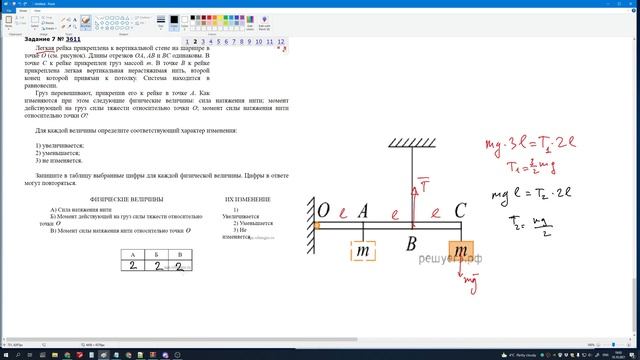Open the notification center icon
The height and width of the screenshot is (360, 640).
tap(631, 355)
